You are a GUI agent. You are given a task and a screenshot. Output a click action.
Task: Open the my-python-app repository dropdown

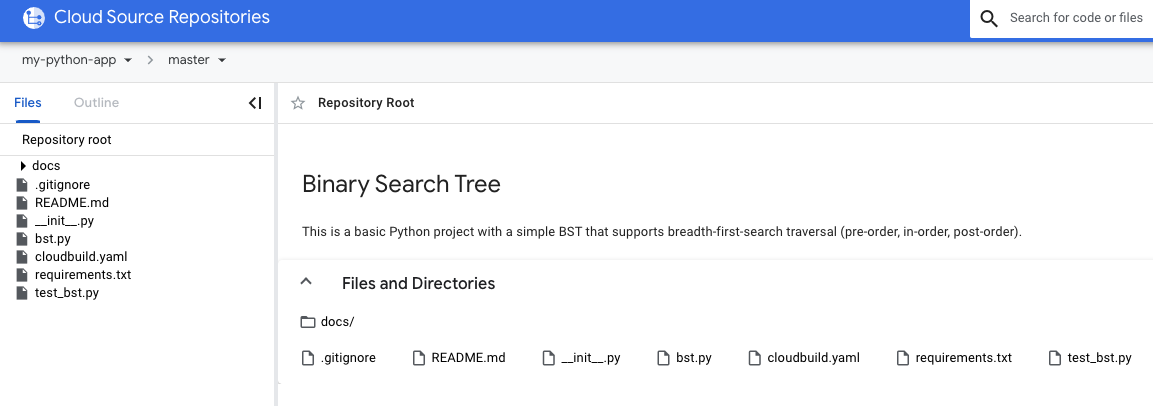coord(77,60)
